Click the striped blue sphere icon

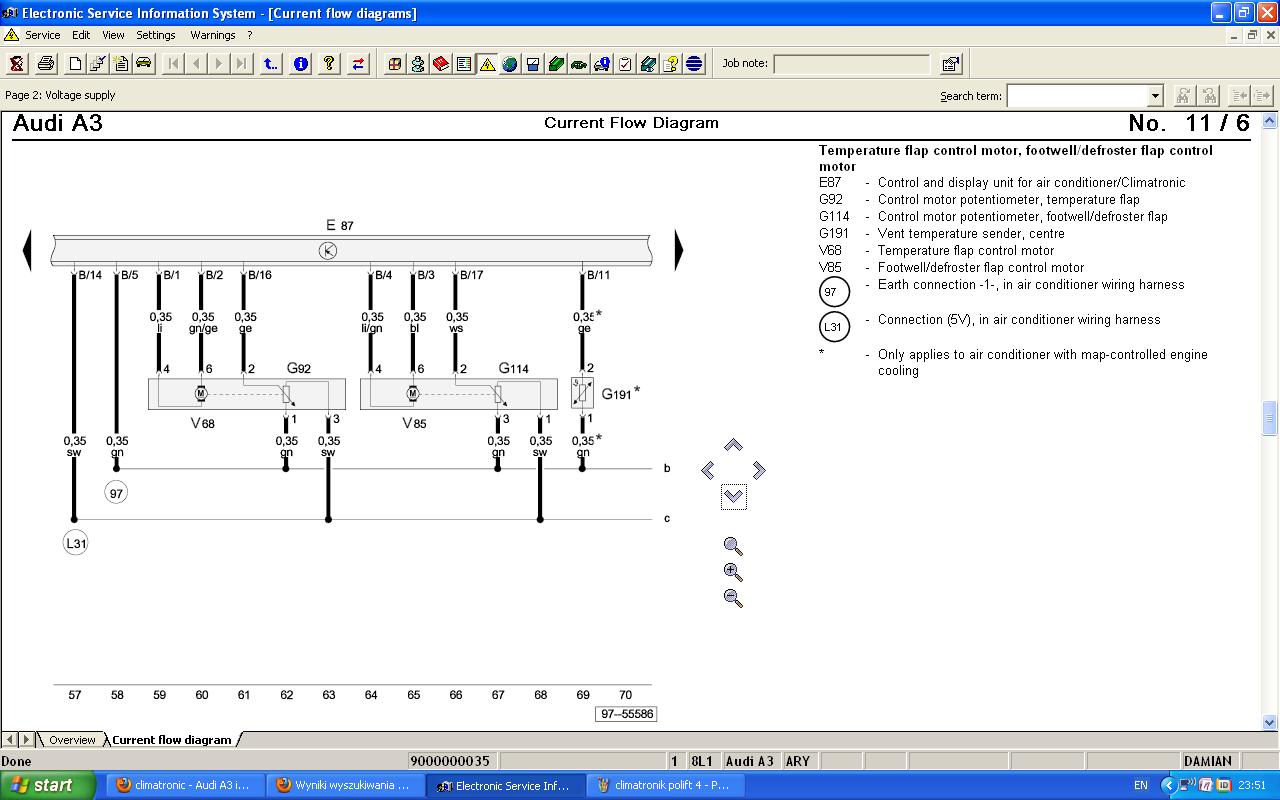tap(694, 64)
